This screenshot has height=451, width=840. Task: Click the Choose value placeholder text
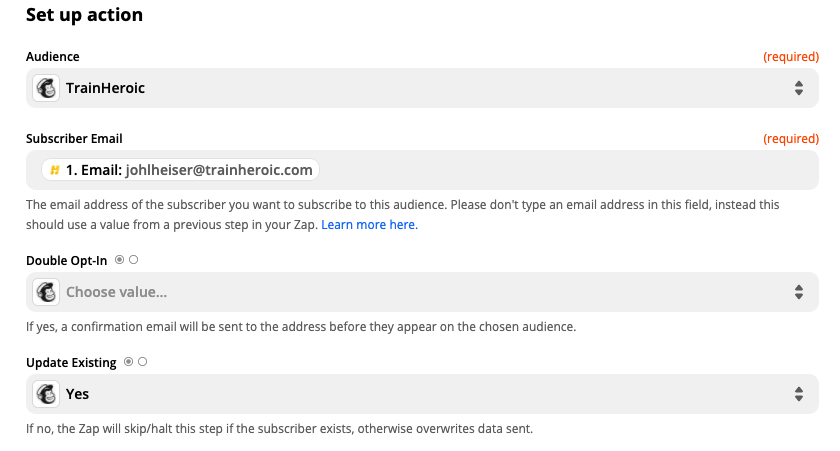click(x=116, y=292)
